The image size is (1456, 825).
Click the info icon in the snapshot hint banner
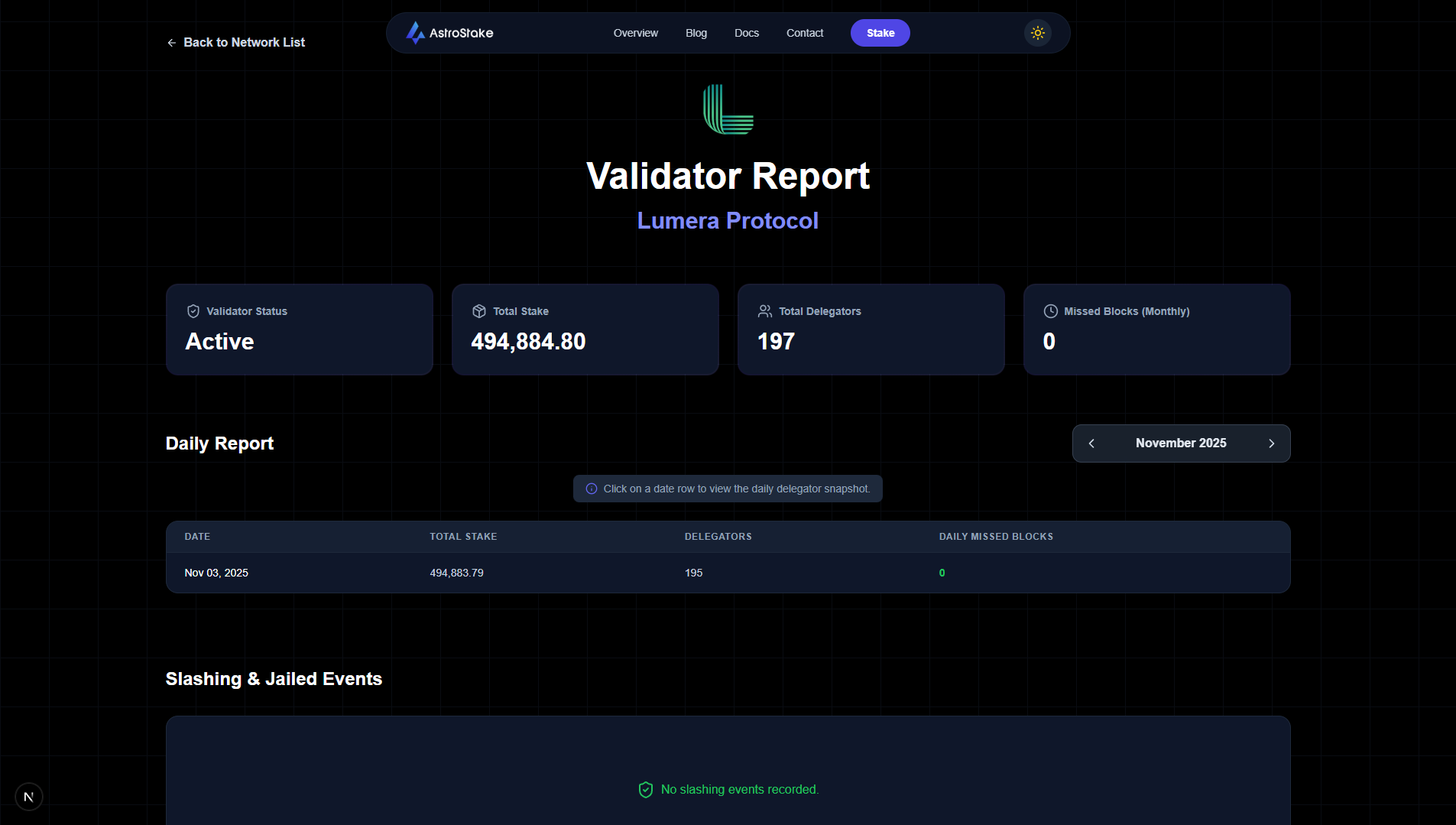click(591, 489)
